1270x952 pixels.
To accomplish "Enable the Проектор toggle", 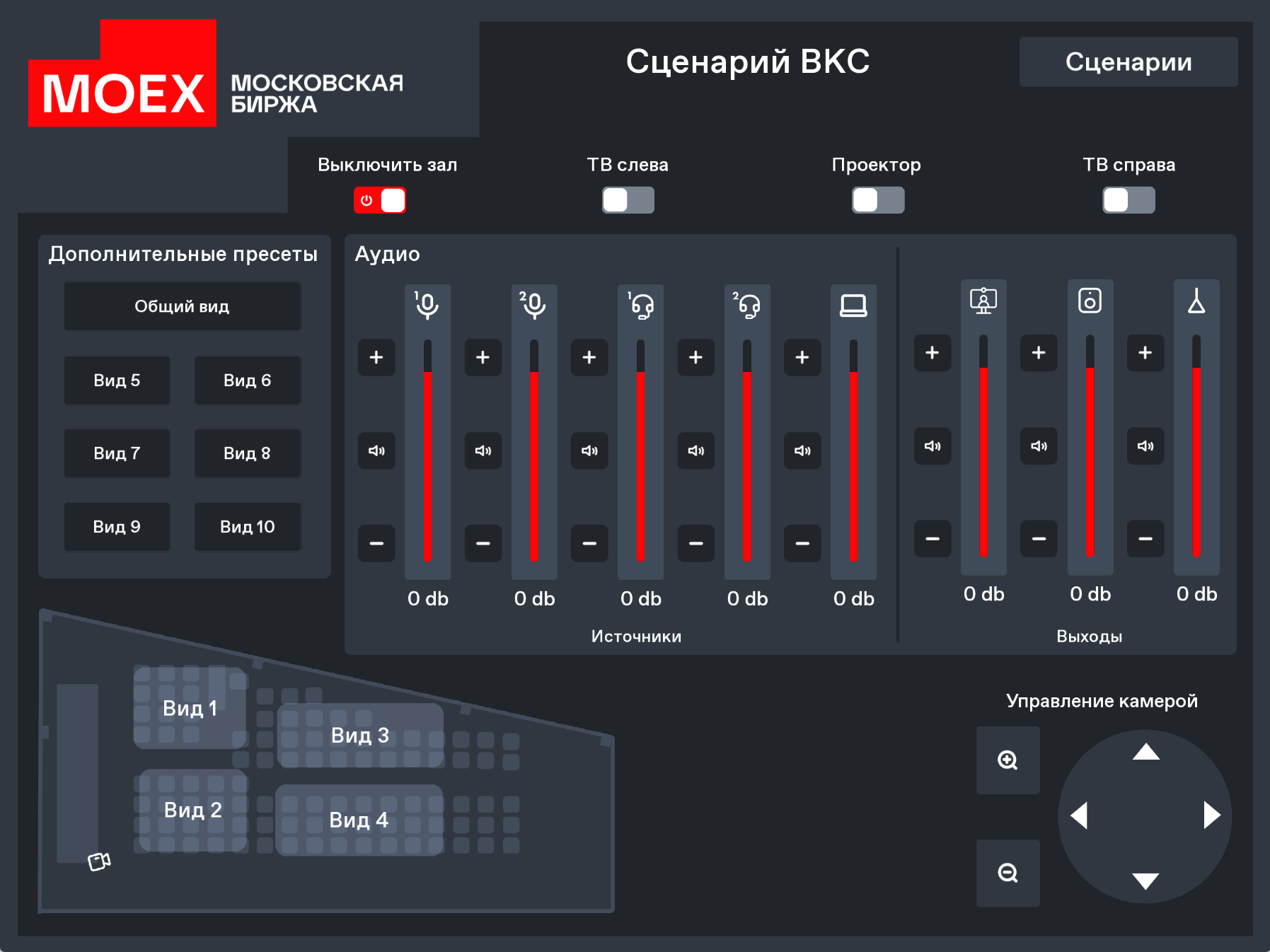I will click(x=877, y=200).
